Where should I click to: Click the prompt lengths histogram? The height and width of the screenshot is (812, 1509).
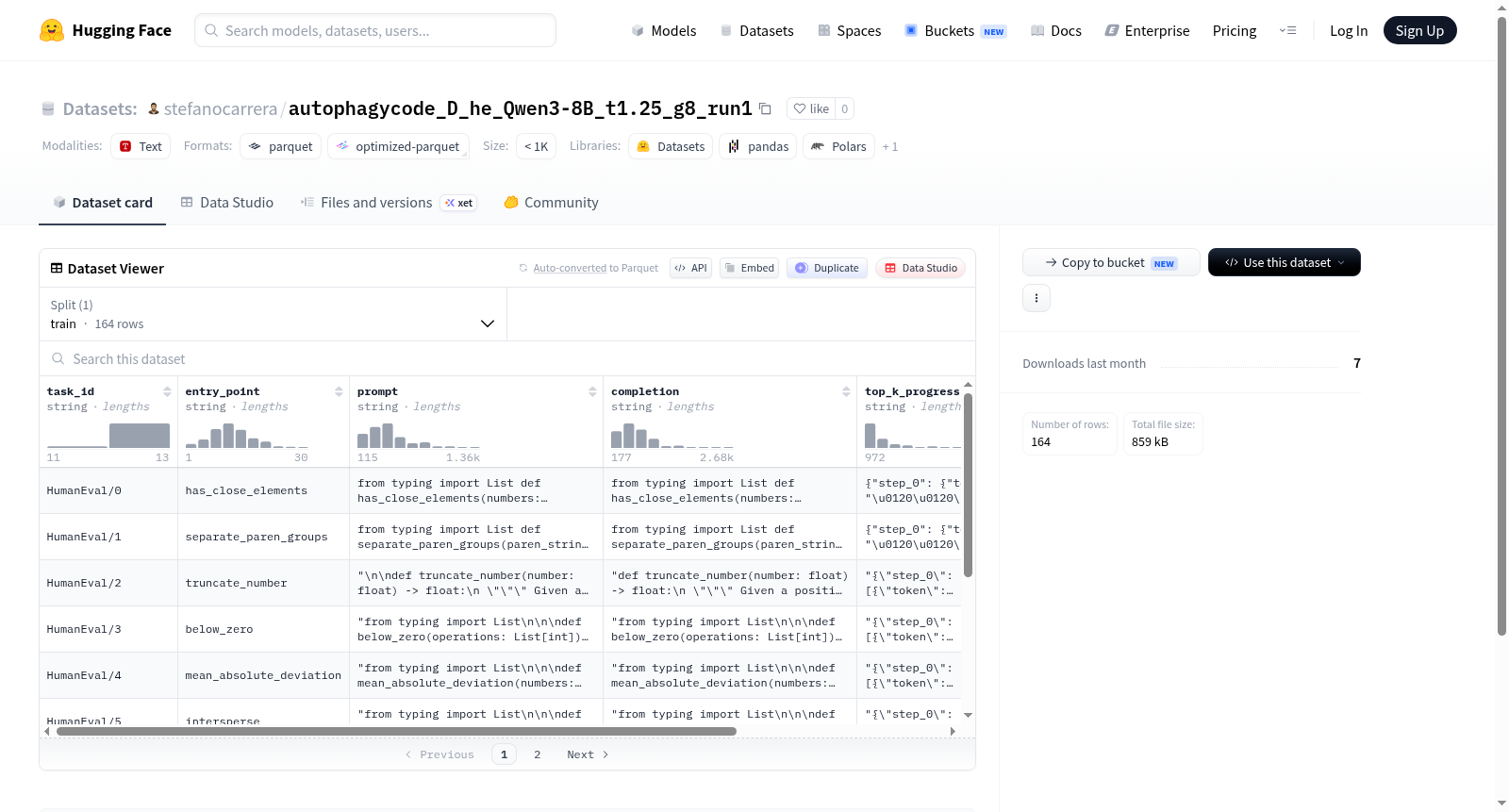pos(419,436)
